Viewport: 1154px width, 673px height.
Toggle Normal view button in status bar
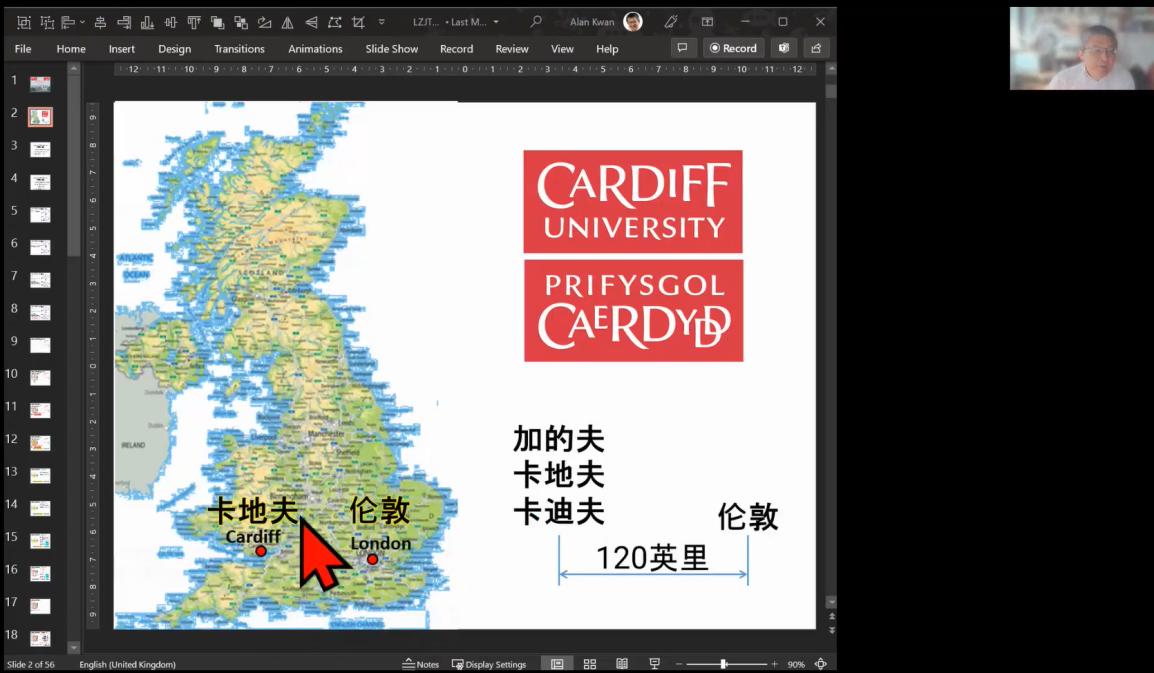(557, 664)
